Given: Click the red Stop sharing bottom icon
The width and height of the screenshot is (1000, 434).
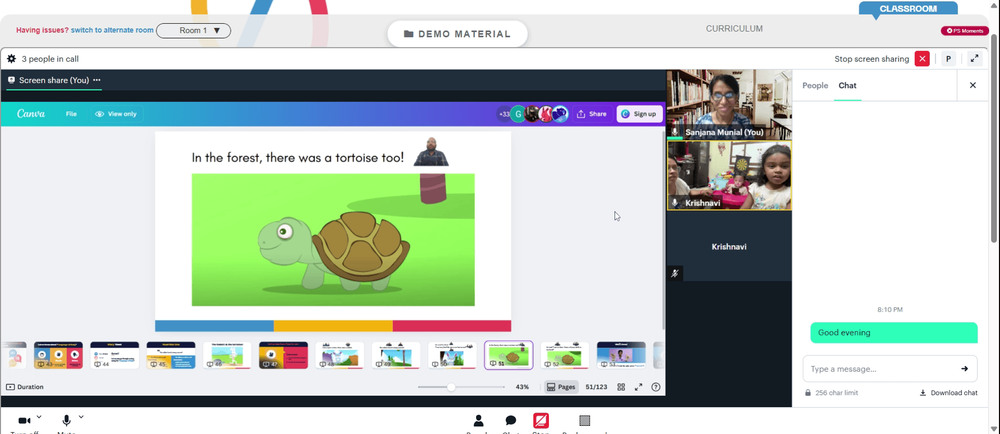Looking at the screenshot, I should click(541, 423).
